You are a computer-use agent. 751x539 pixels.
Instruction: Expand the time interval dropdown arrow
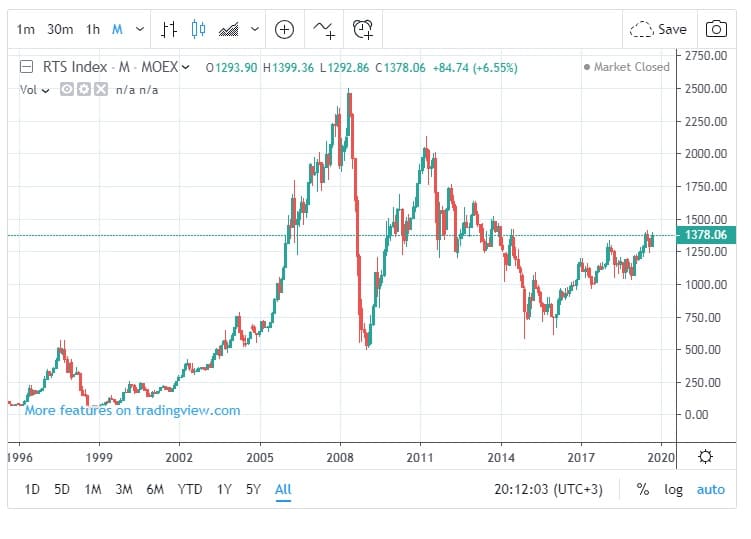coord(139,29)
